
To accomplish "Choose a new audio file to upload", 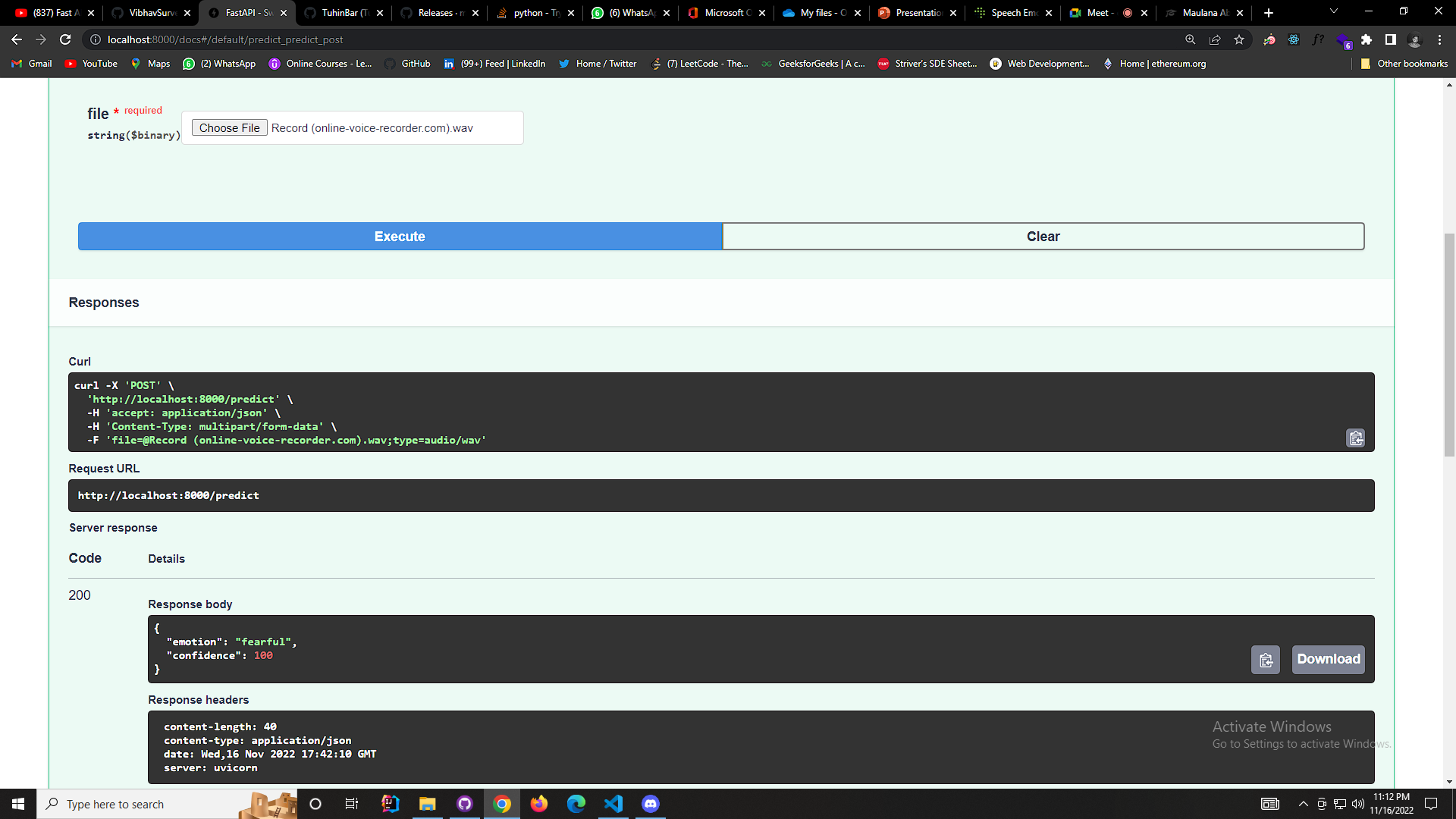I will (x=229, y=127).
